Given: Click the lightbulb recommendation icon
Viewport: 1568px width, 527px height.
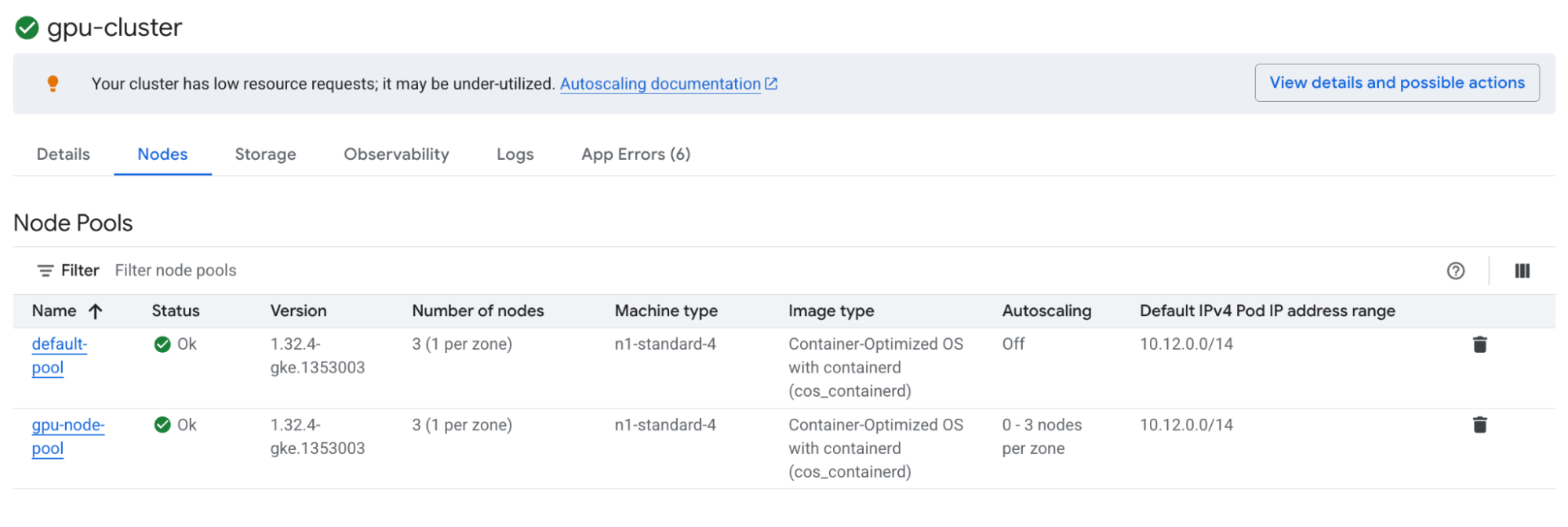Looking at the screenshot, I should (53, 83).
